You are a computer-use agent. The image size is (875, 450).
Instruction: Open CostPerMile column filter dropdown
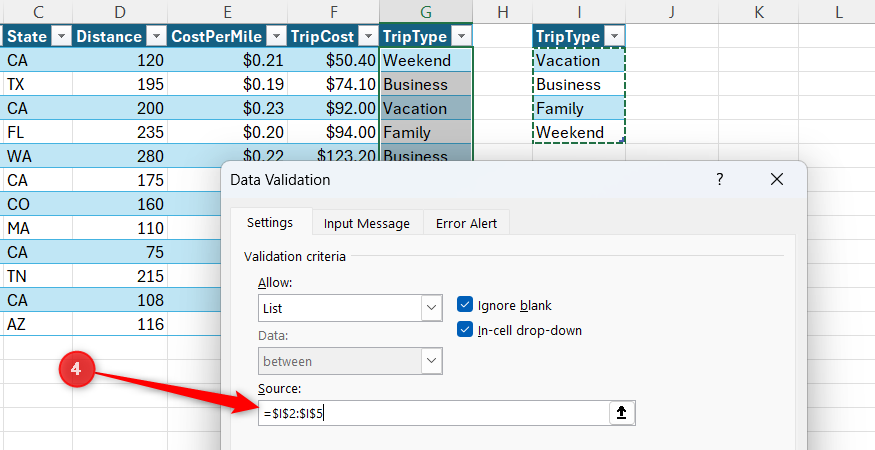tap(276, 37)
